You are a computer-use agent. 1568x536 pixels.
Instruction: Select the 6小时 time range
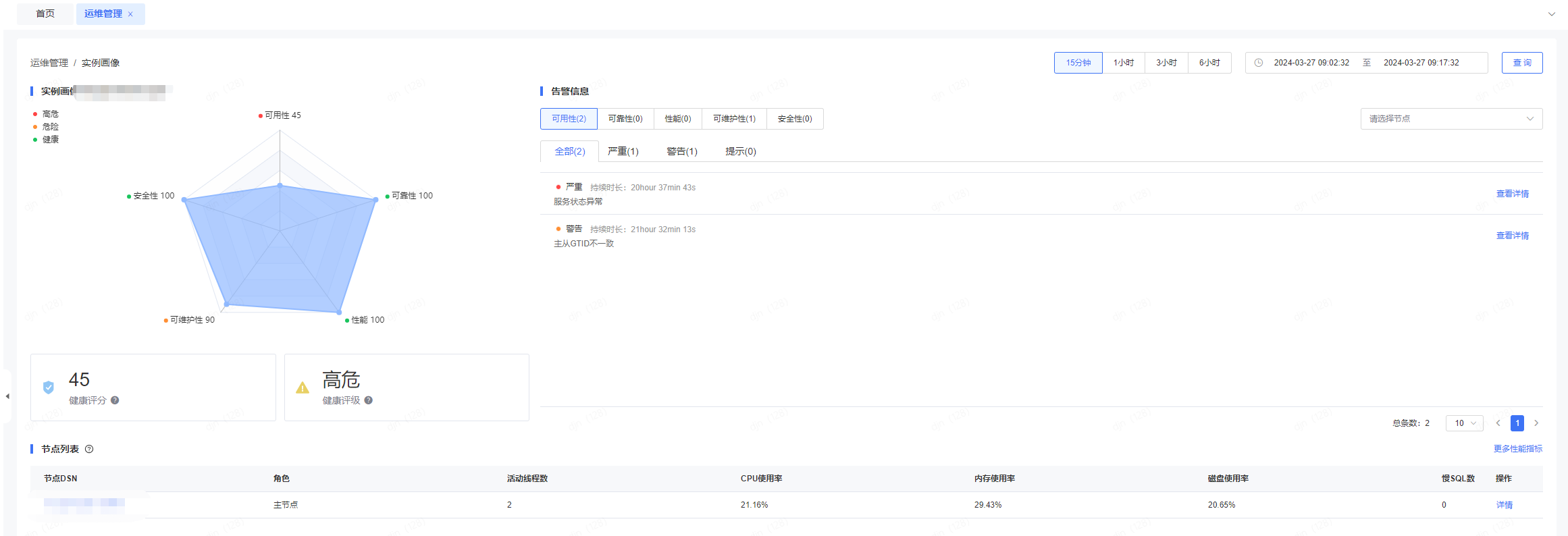pyautogui.click(x=1209, y=63)
